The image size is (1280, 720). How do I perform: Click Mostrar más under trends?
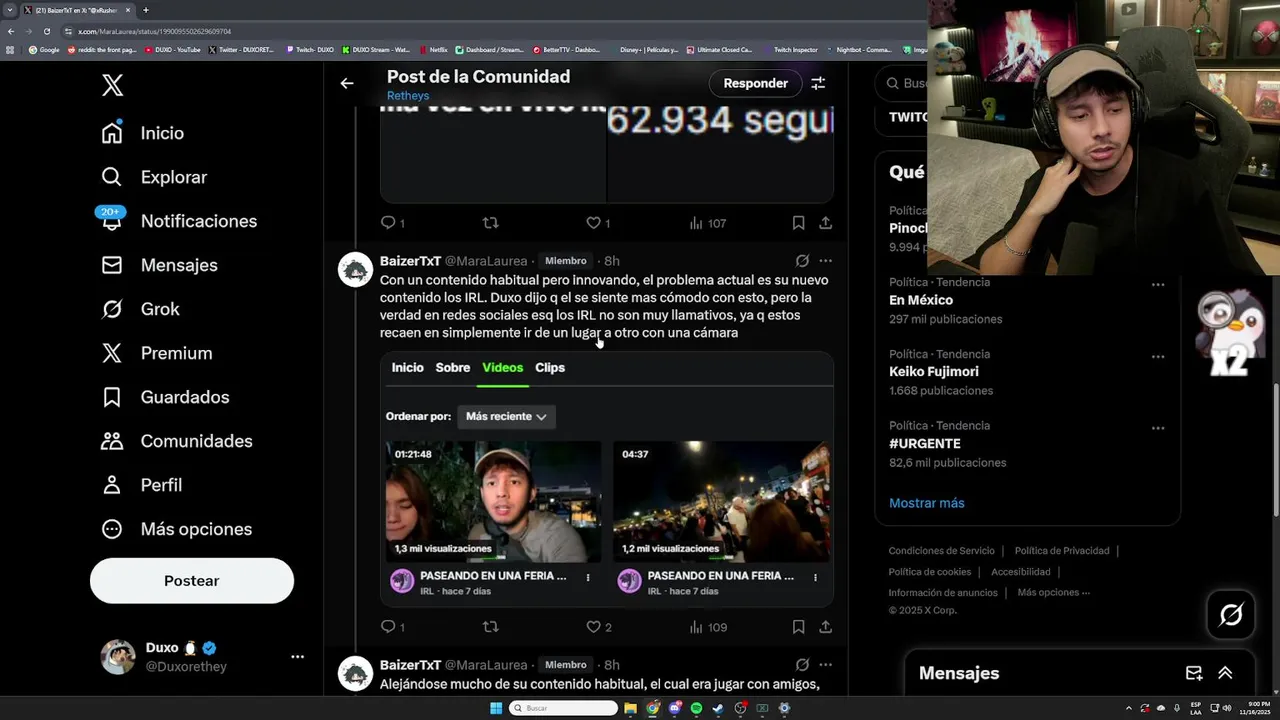927,503
